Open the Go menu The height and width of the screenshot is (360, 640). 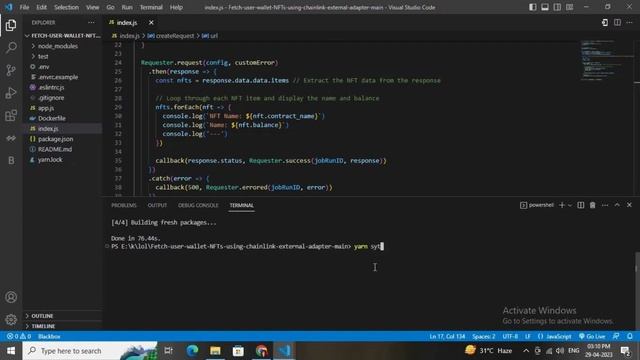[110, 7]
